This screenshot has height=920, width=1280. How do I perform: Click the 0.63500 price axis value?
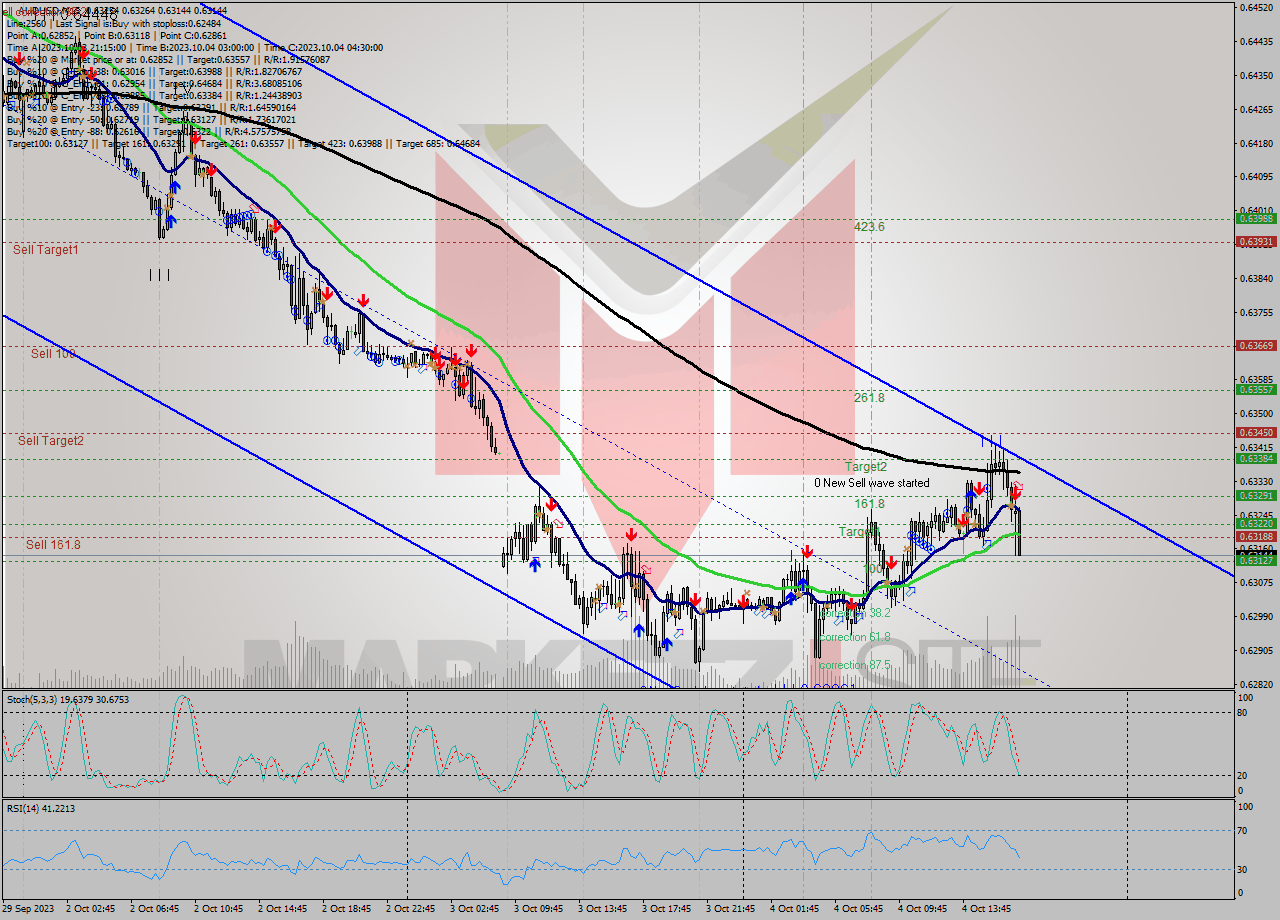[x=1256, y=414]
